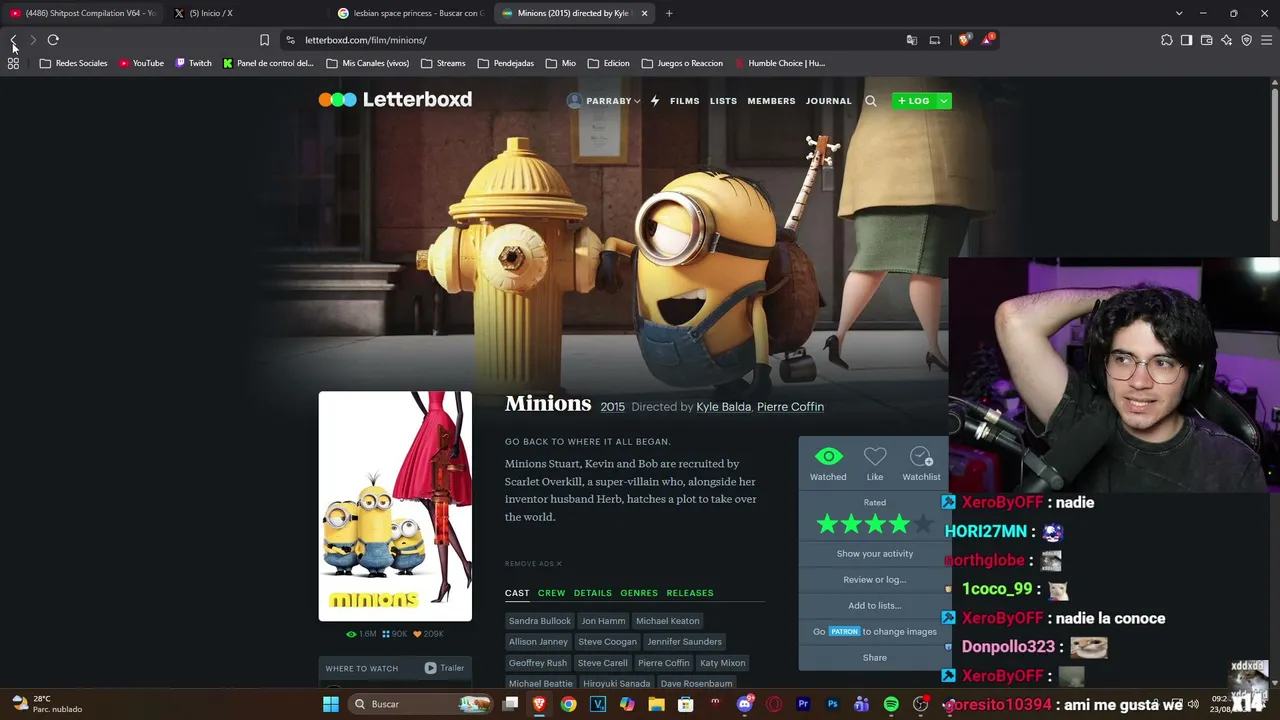Screen dimensions: 1280x720
Task: Click Show your activity
Action: [x=875, y=554]
